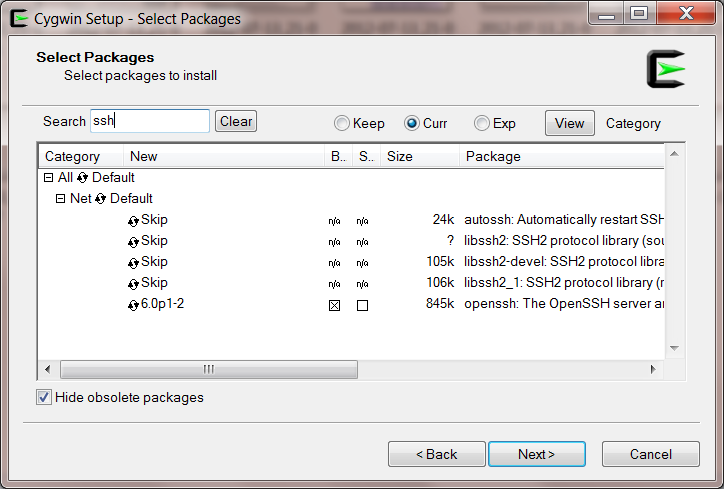This screenshot has height=489, width=724.
Task: Click the cycle icon beside All Default
Action: pos(83,178)
